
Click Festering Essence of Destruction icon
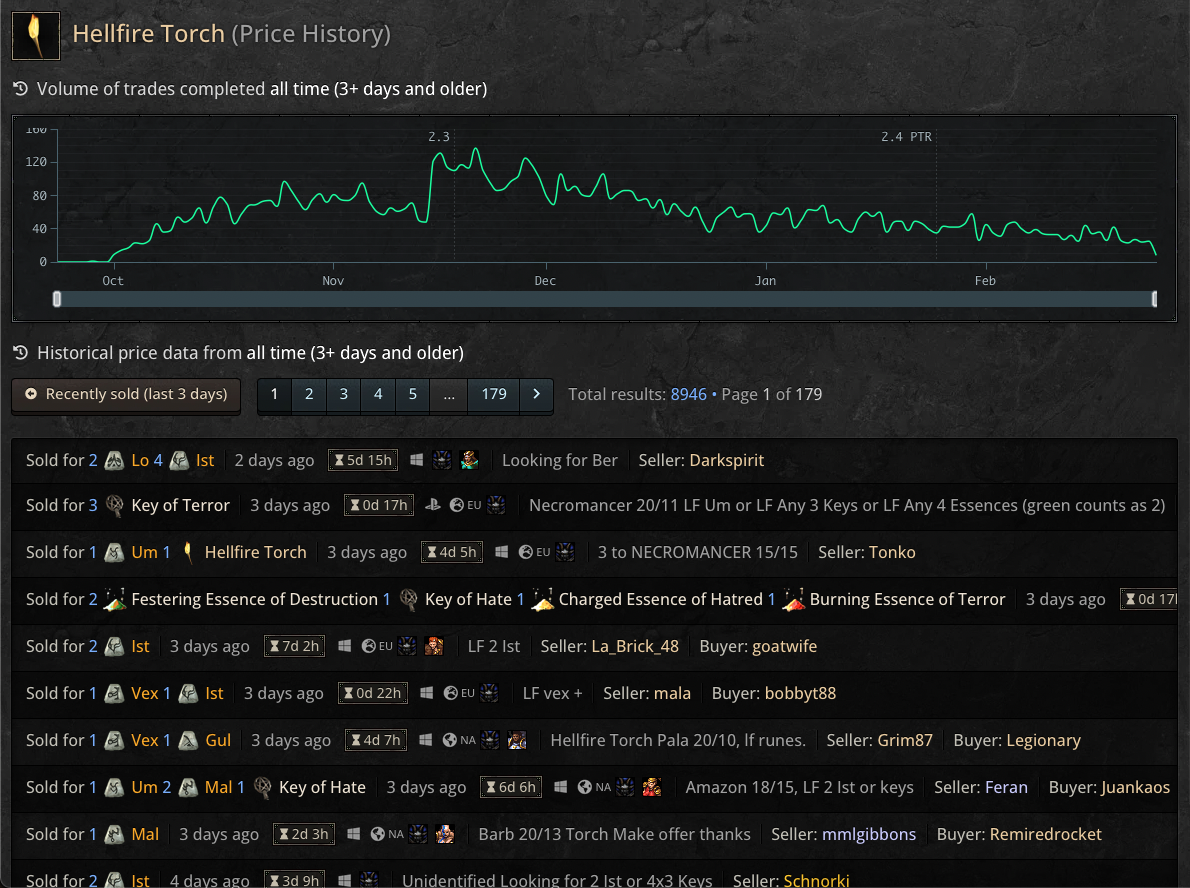coord(115,600)
